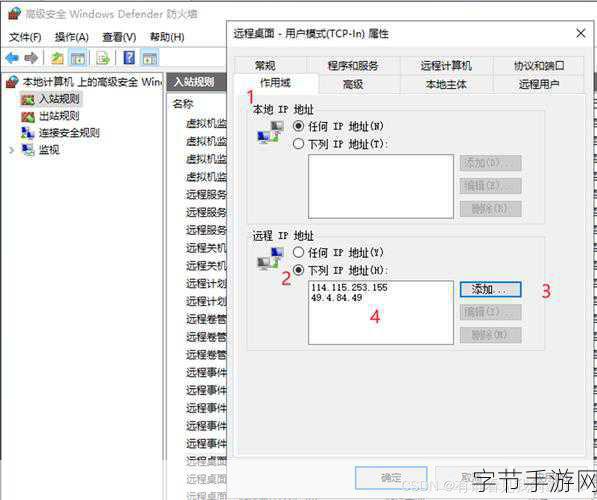The height and width of the screenshot is (500, 597).
Task: Select IP entry 114.115.253.155
Action: [349, 288]
